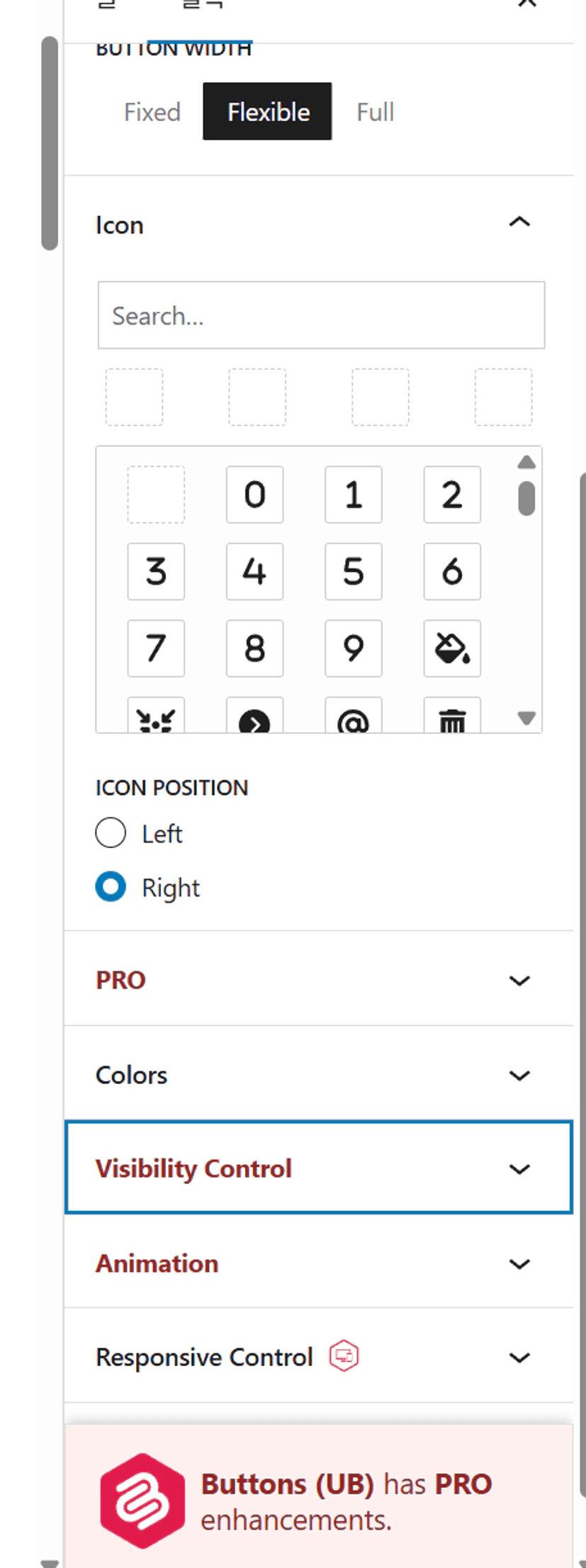Switch button width to Full
The height and width of the screenshot is (1568, 586).
(x=375, y=112)
